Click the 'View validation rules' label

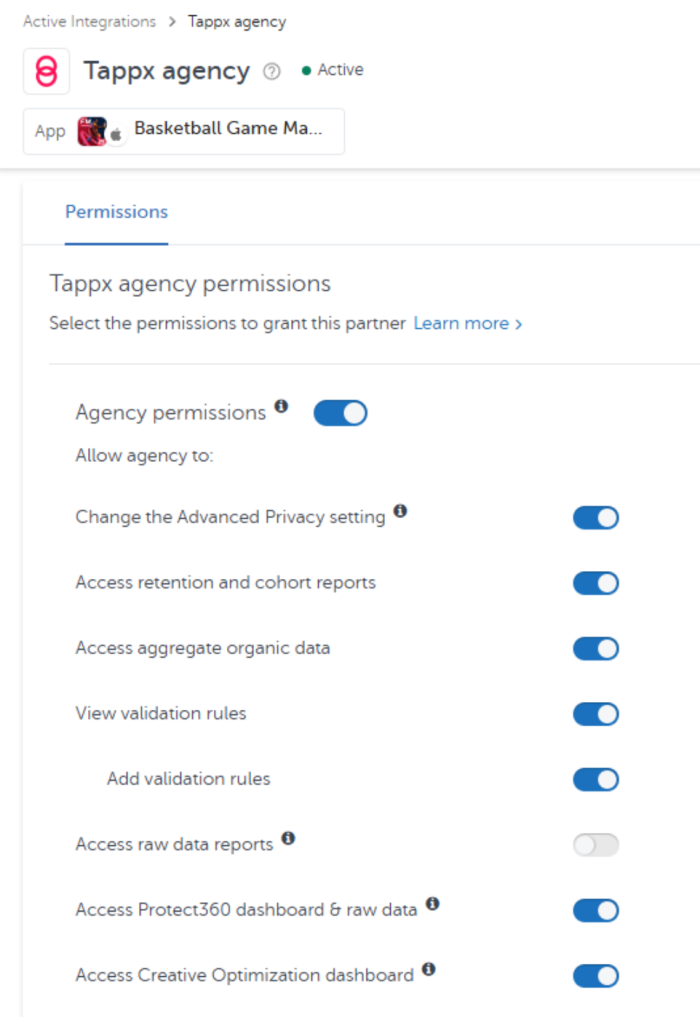pyautogui.click(x=161, y=713)
